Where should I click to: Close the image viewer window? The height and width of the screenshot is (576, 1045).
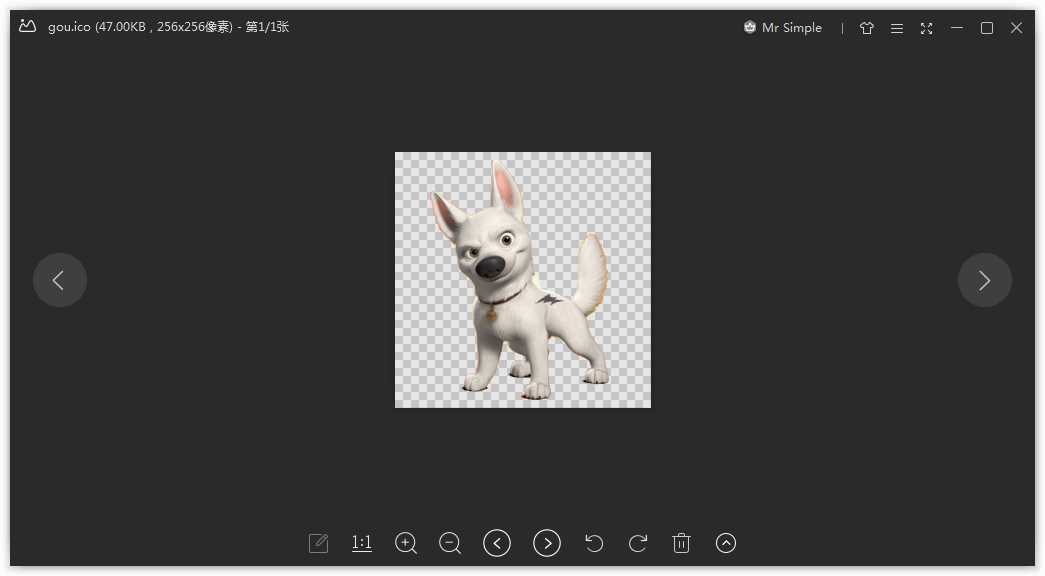(x=1016, y=28)
